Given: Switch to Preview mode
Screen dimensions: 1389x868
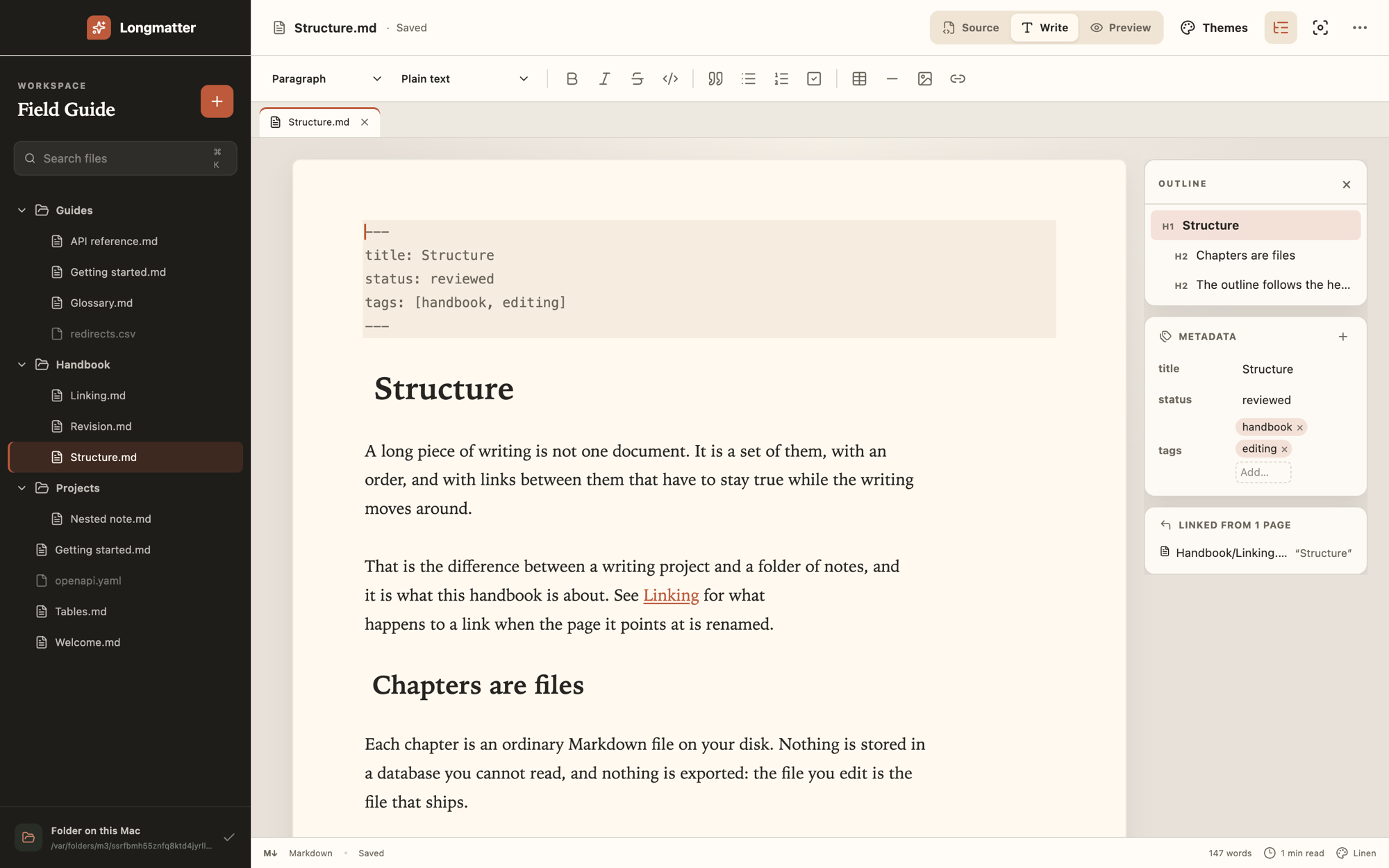Looking at the screenshot, I should tap(1120, 28).
